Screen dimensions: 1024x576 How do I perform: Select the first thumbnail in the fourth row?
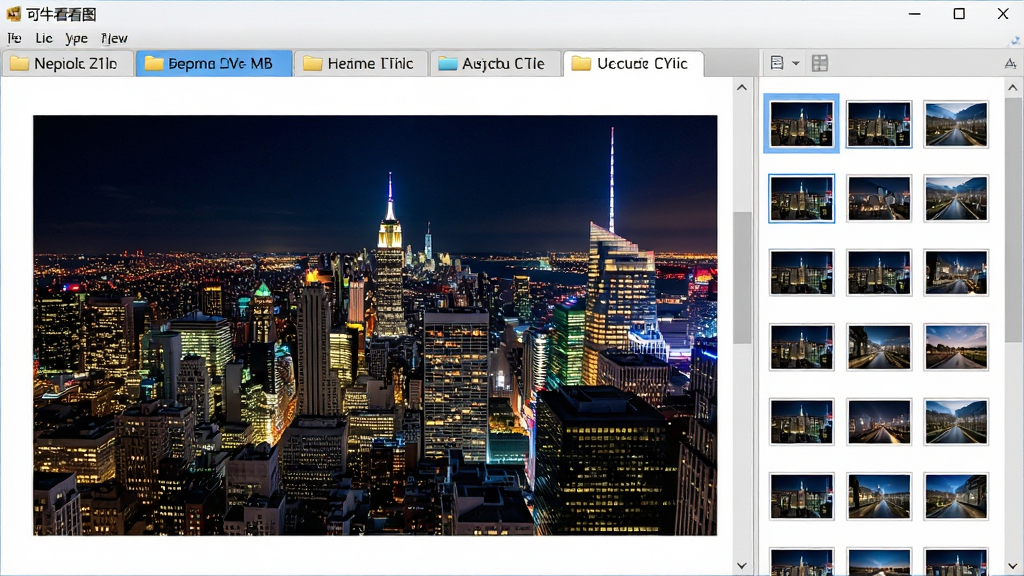point(801,347)
